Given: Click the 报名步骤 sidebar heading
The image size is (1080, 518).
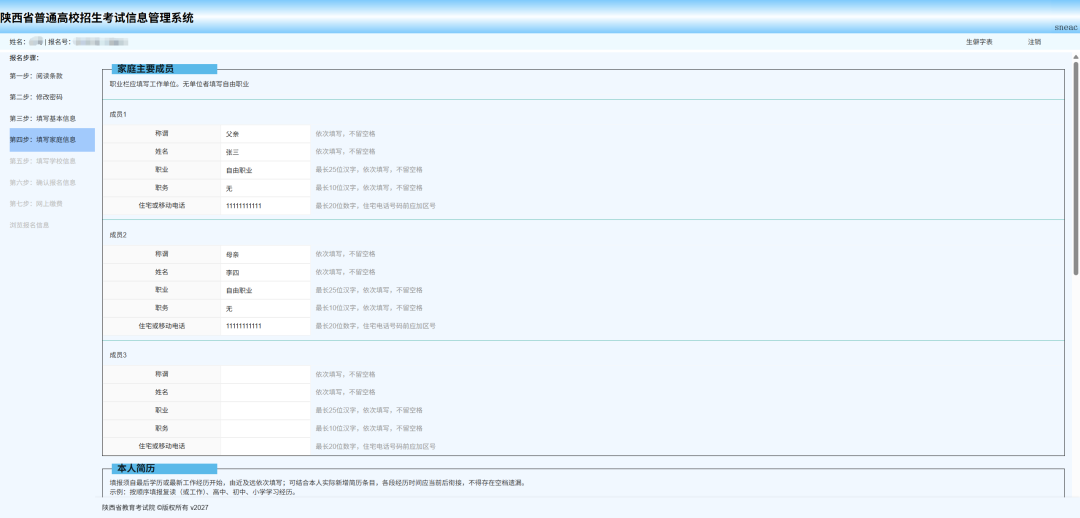Looking at the screenshot, I should pos(24,57).
